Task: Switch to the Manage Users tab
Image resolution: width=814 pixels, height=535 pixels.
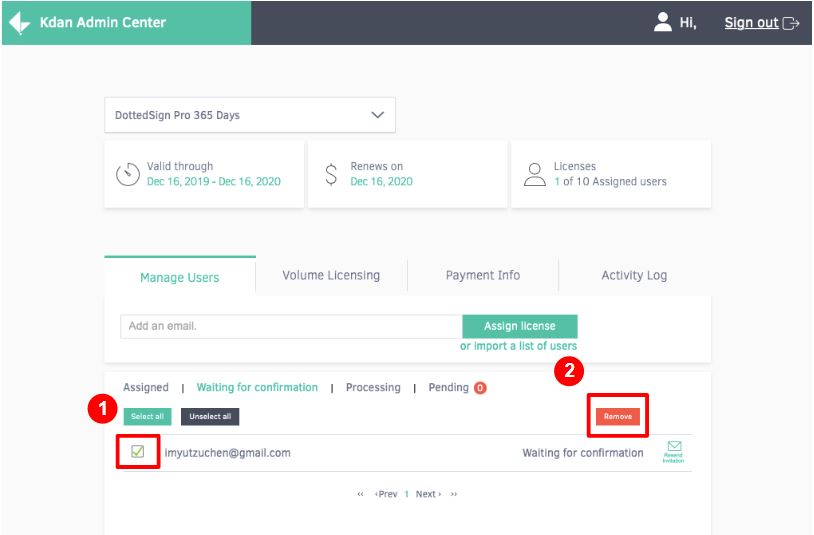Action: [x=180, y=277]
